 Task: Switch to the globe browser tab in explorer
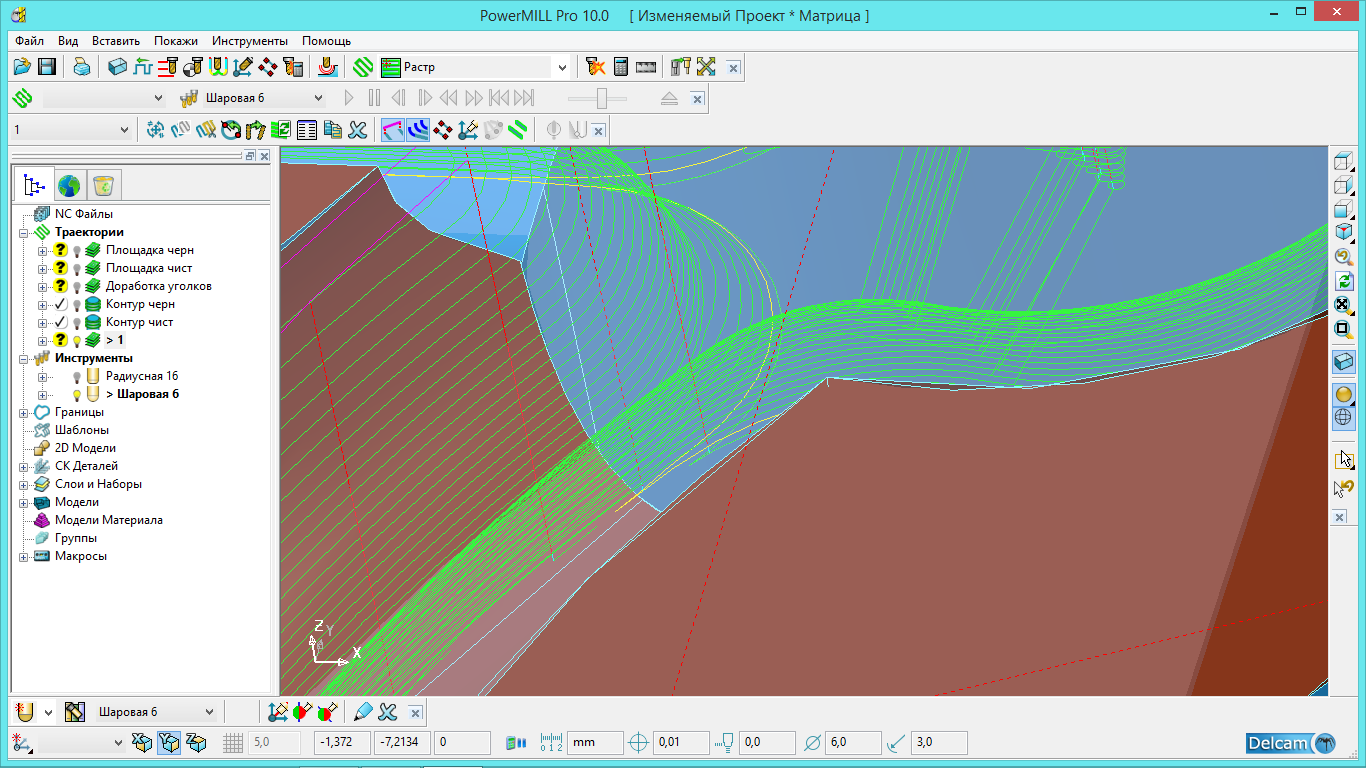click(x=68, y=185)
